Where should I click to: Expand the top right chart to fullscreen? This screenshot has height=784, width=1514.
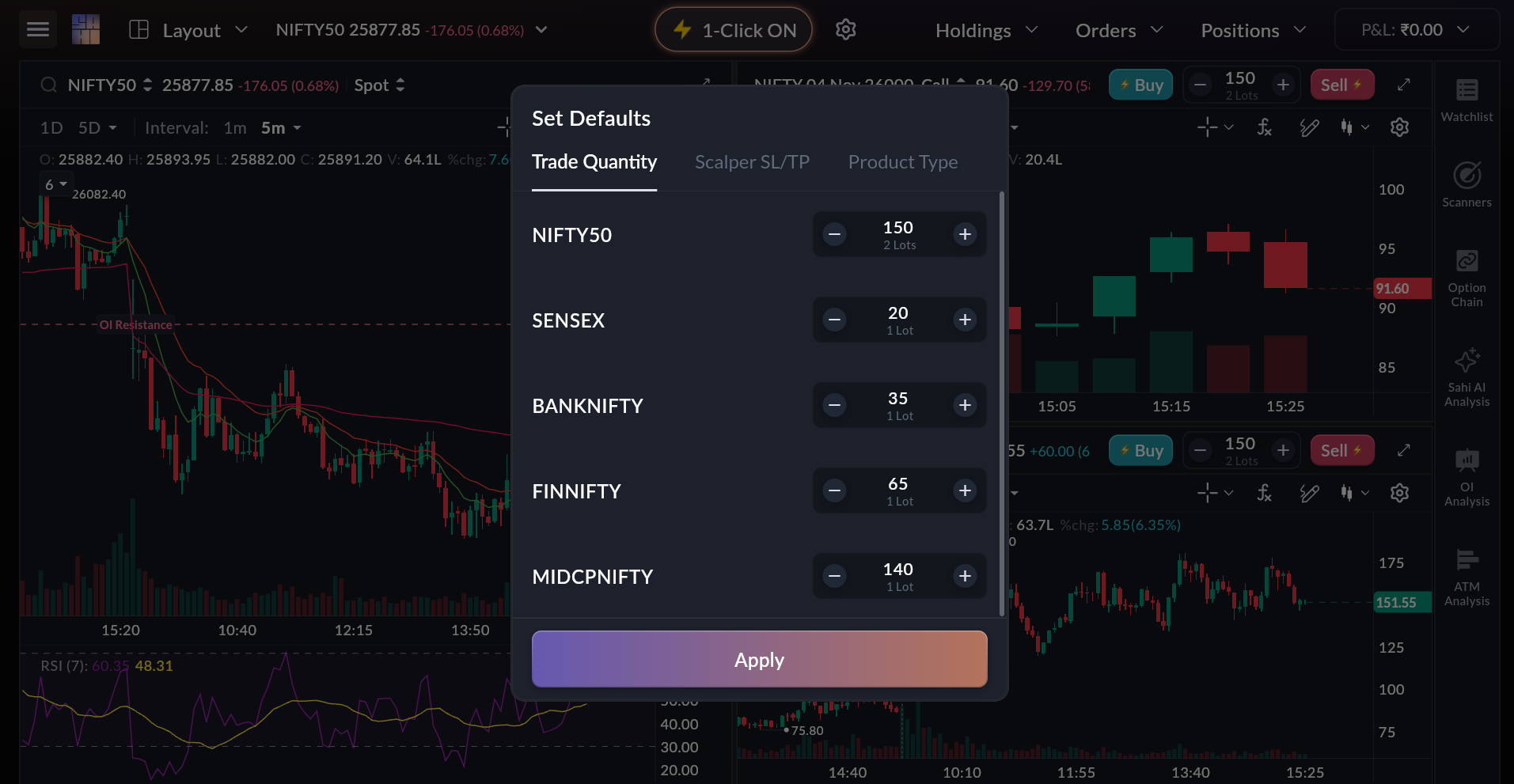[1403, 85]
